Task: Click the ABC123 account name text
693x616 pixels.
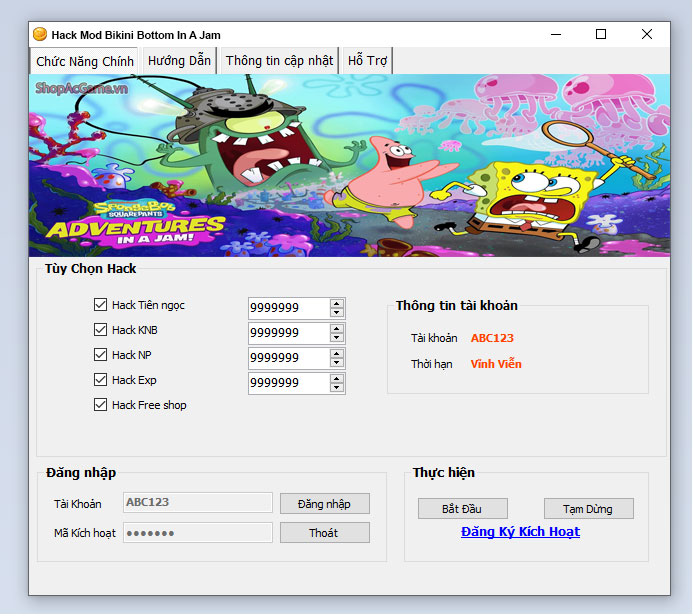Action: (492, 338)
